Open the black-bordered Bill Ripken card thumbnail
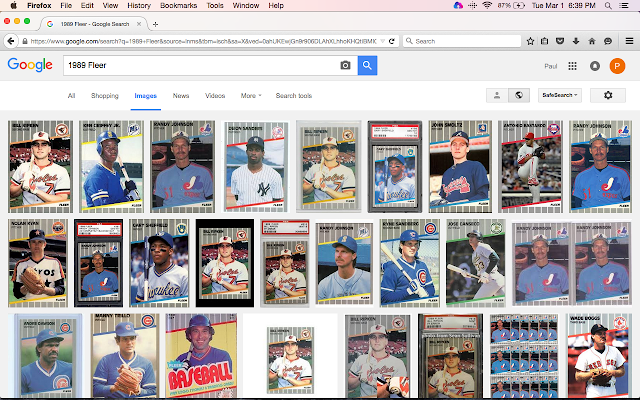Image resolution: width=640 pixels, height=400 pixels. [224, 263]
